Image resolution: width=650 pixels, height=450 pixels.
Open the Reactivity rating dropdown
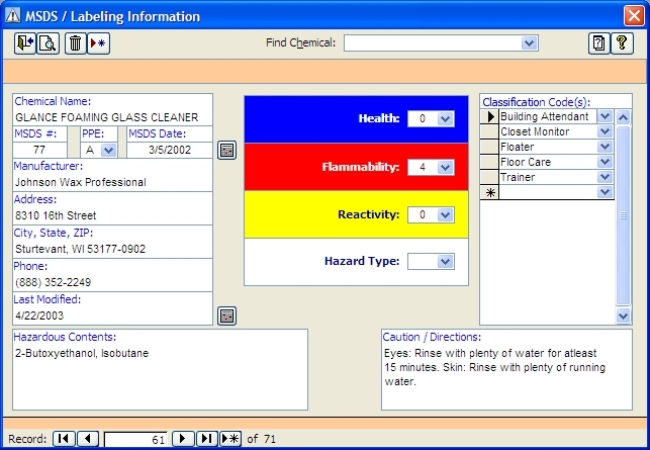(x=445, y=215)
